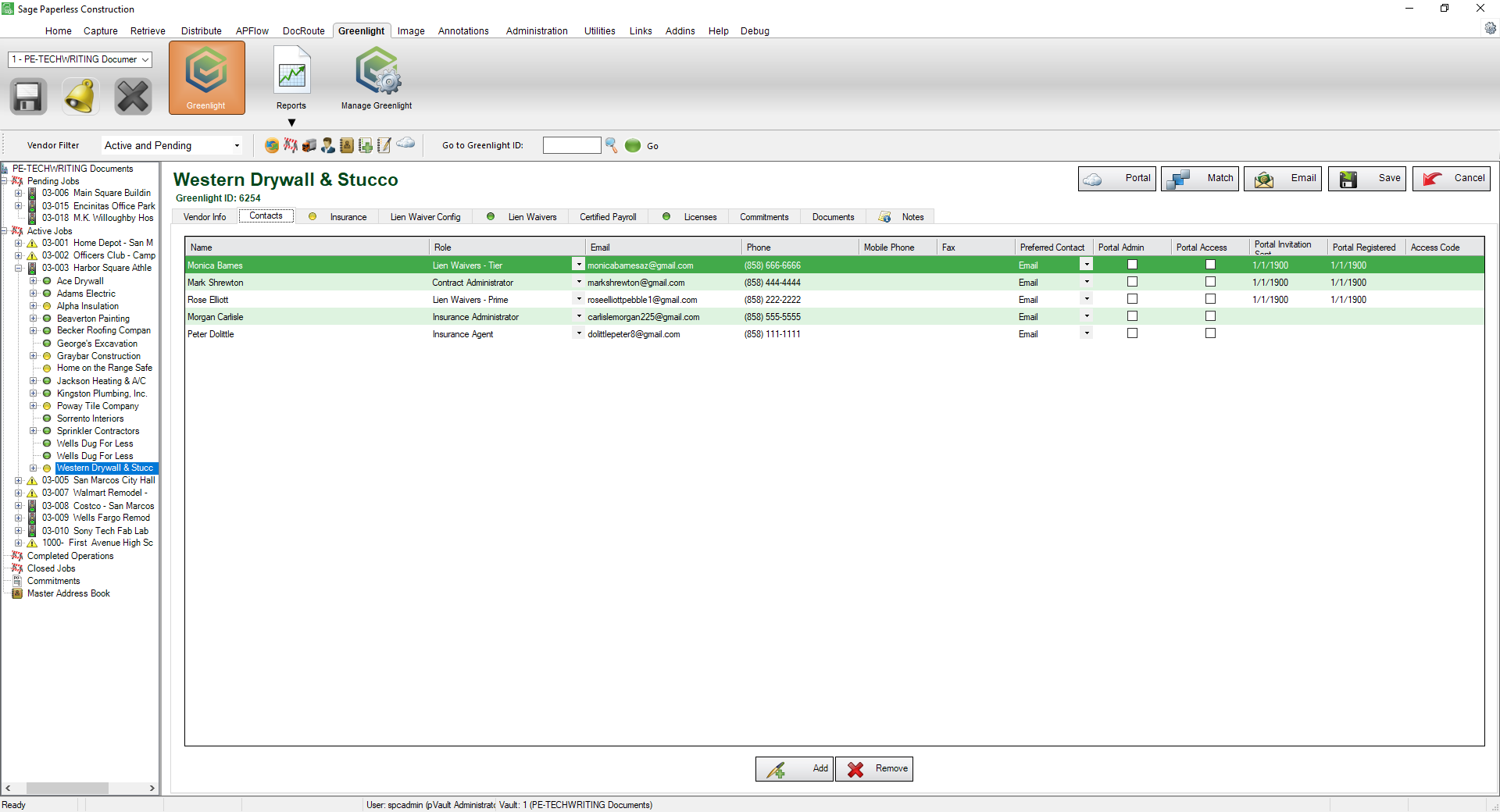Click the green status dot beside Ace Drywall

coord(47,281)
